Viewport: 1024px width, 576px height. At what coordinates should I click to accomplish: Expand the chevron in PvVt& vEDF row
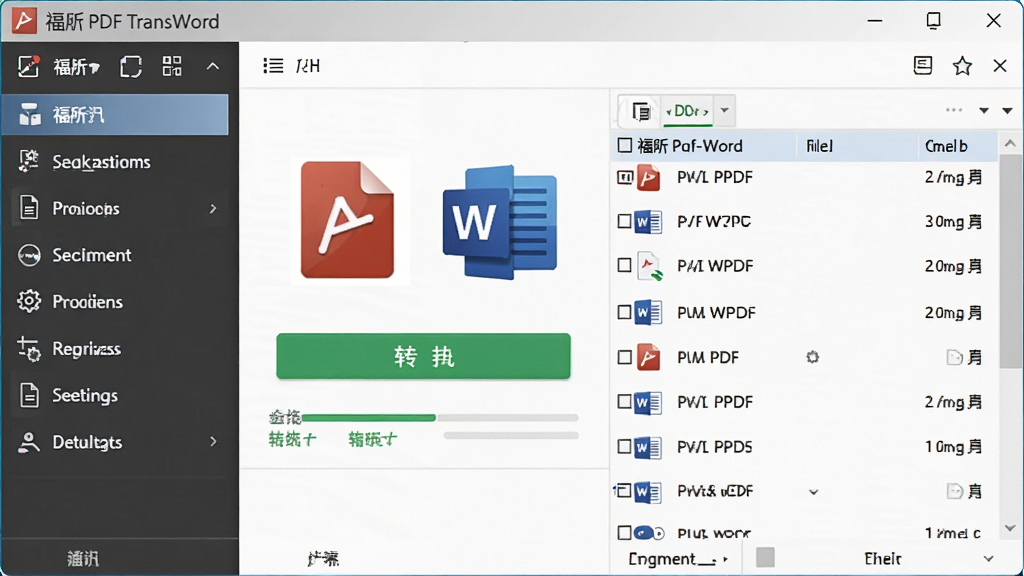pyautogui.click(x=813, y=492)
